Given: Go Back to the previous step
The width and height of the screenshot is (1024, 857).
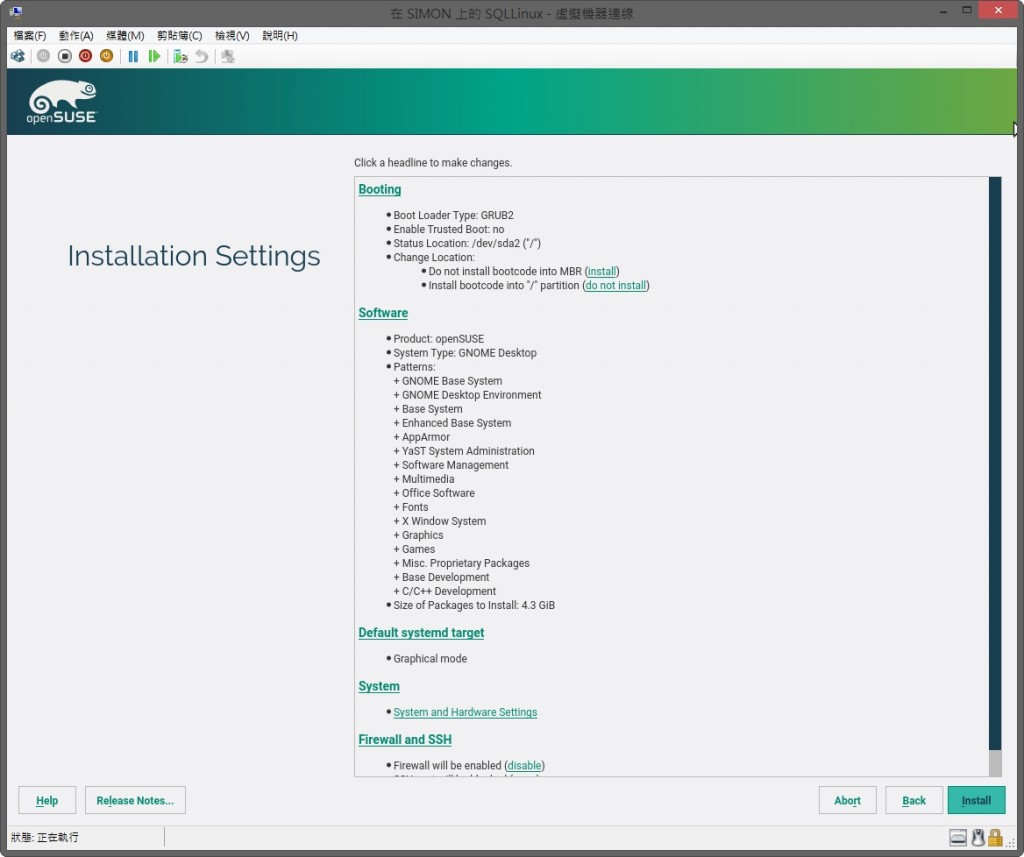Looking at the screenshot, I should (x=914, y=800).
